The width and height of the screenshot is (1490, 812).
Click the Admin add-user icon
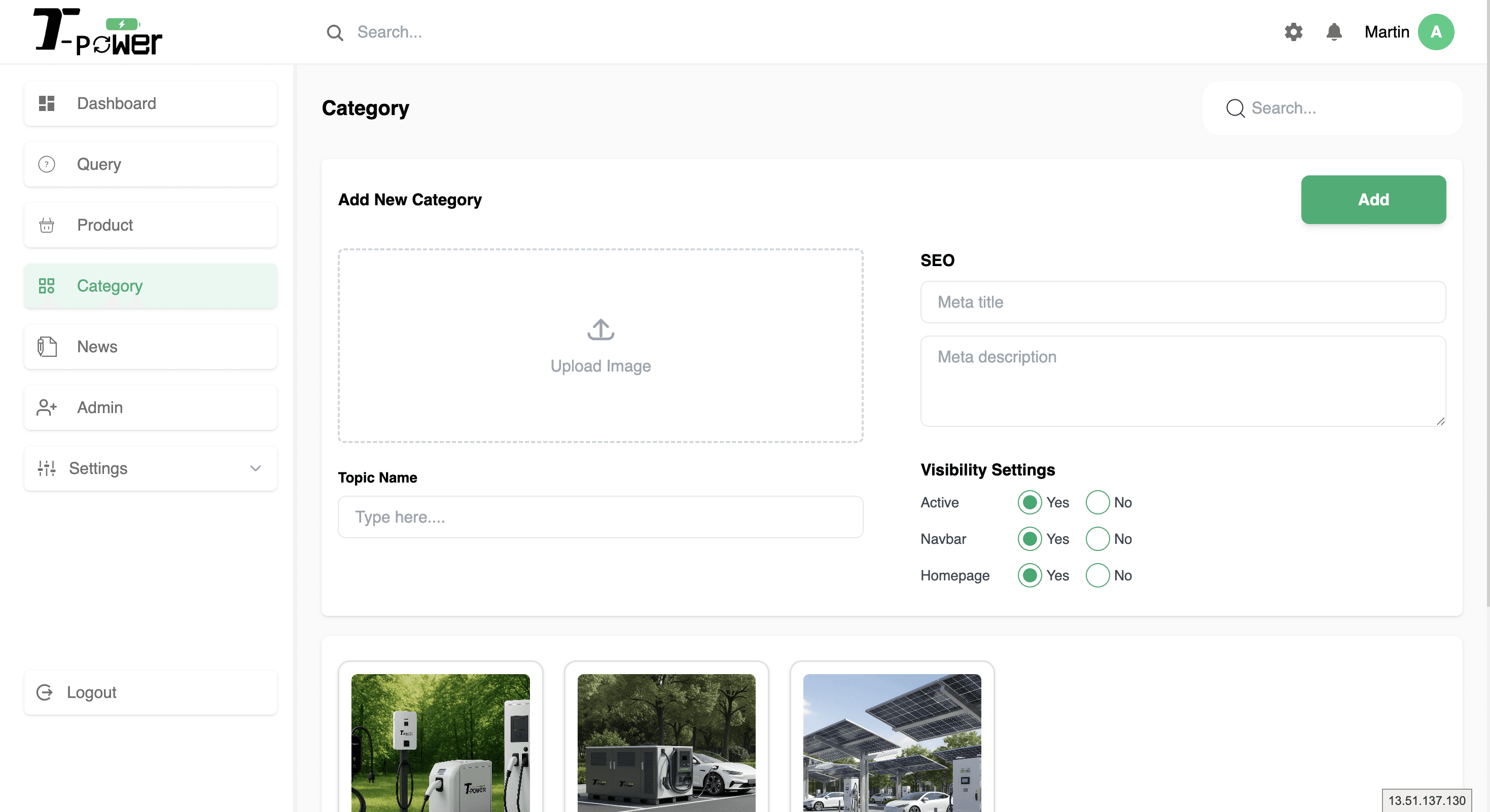(x=46, y=408)
